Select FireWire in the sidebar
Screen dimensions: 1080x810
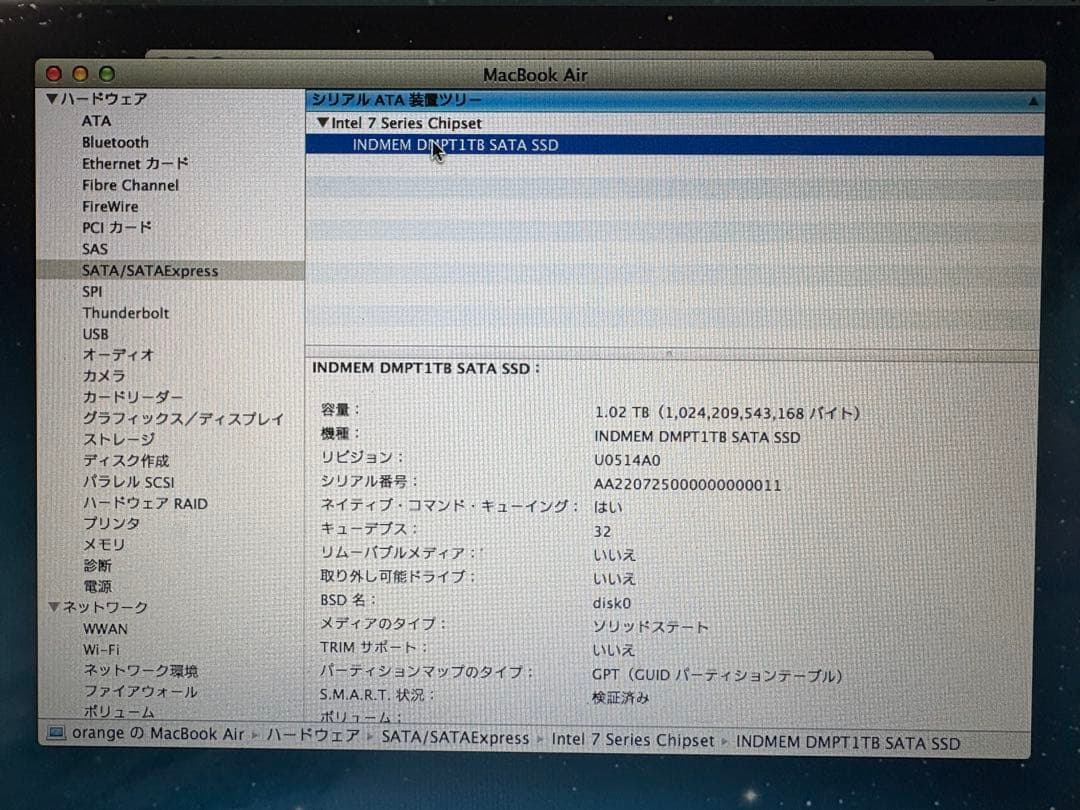110,206
